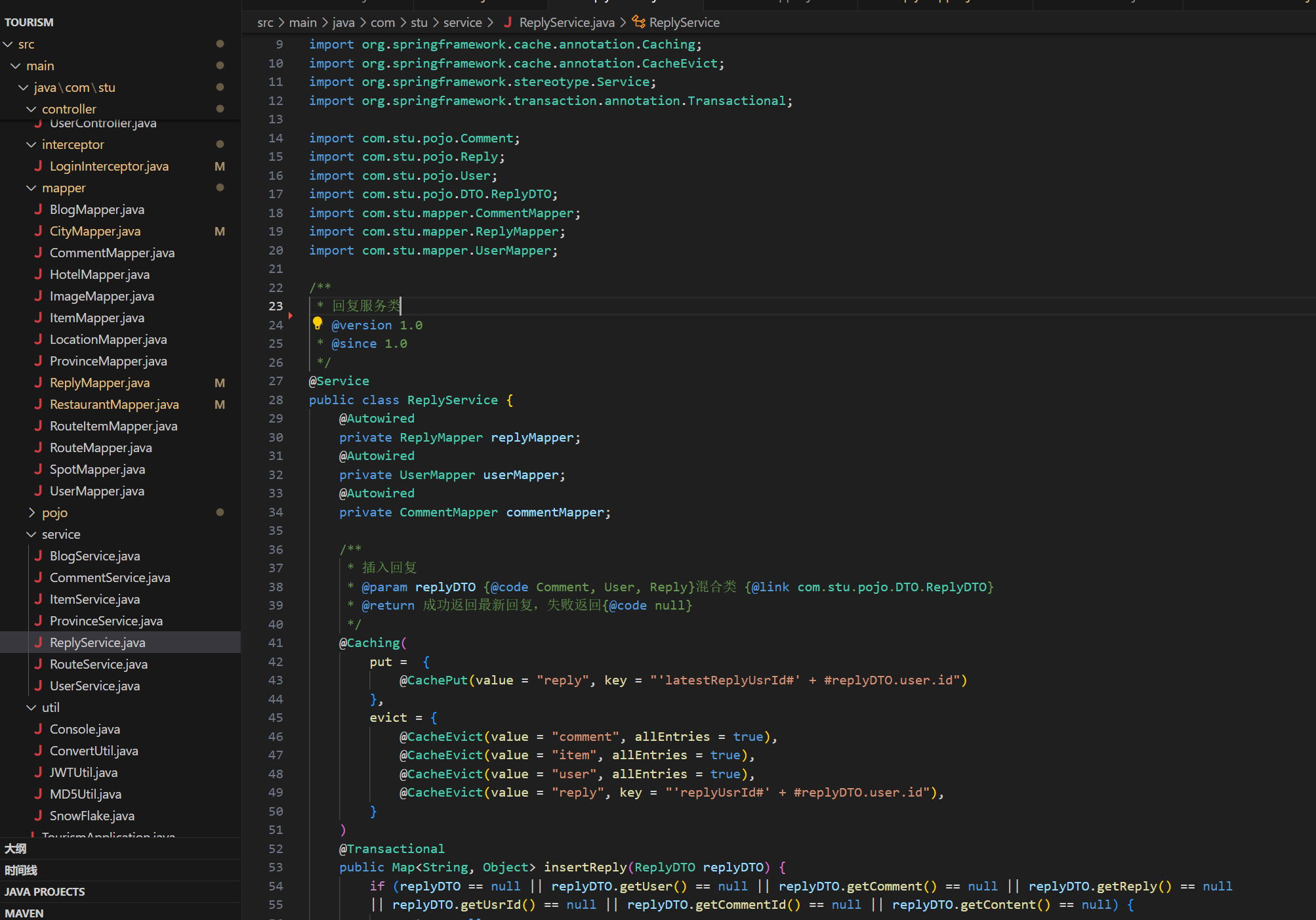
Task: Click the J icon of SnowFlake.java
Action: (x=38, y=816)
